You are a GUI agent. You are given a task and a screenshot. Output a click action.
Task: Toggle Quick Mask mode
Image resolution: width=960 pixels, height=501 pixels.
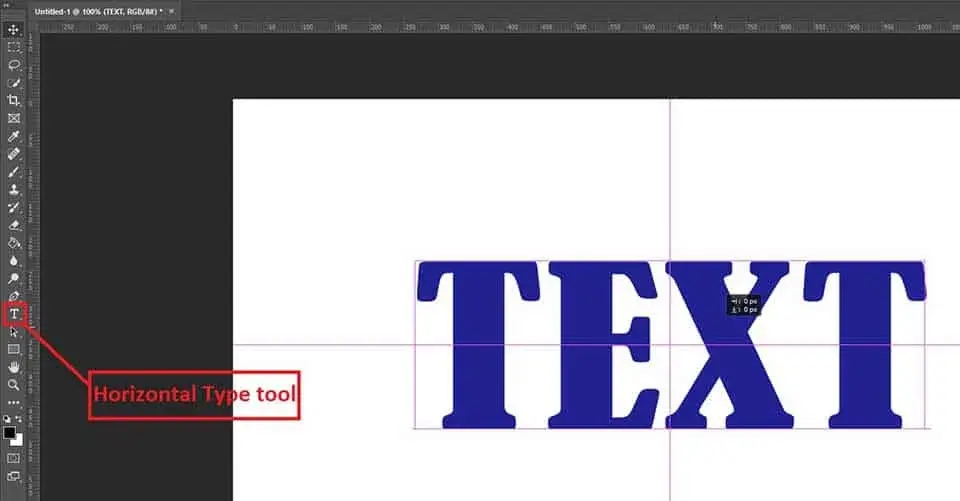(13, 458)
